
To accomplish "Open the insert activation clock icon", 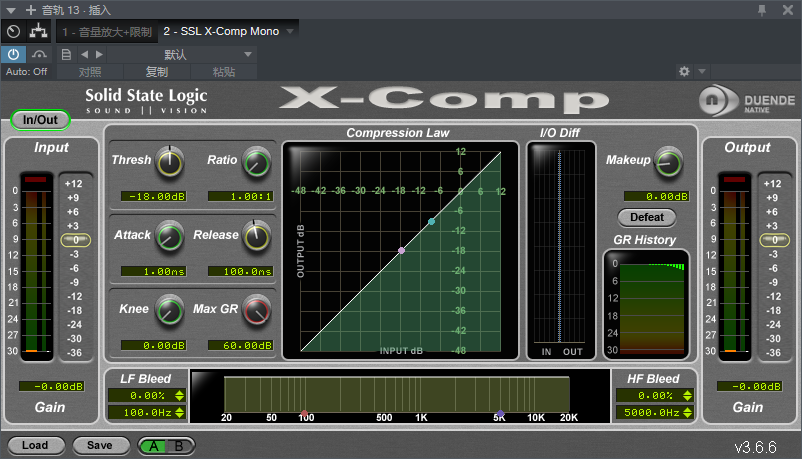I will pyautogui.click(x=14, y=32).
